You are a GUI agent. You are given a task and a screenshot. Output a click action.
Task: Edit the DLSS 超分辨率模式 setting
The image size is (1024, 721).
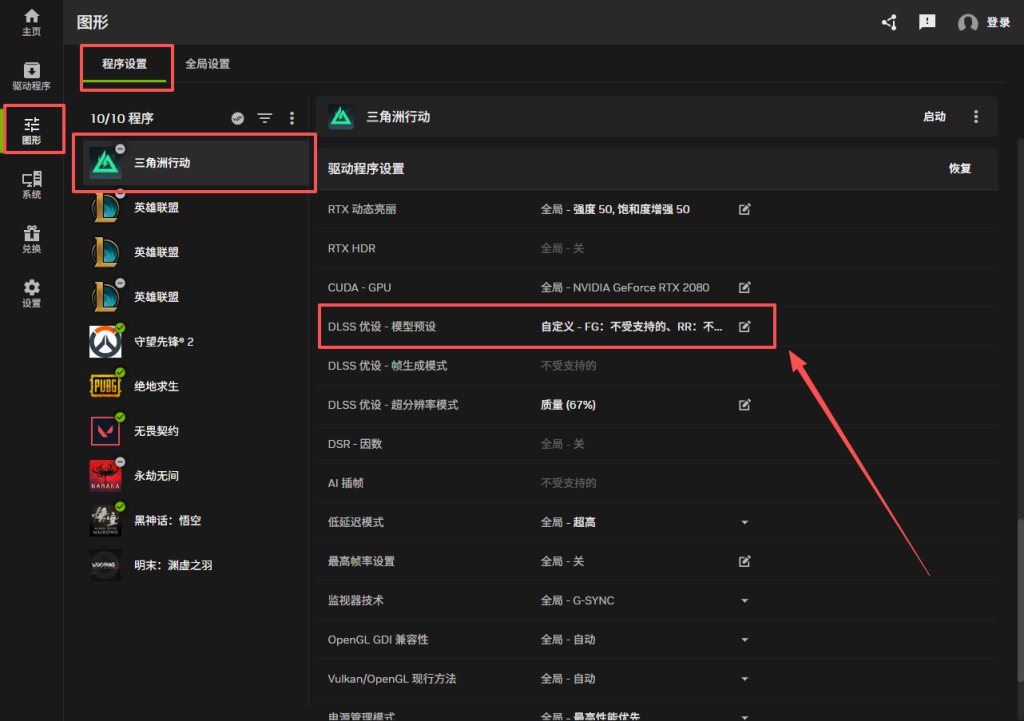(x=744, y=405)
